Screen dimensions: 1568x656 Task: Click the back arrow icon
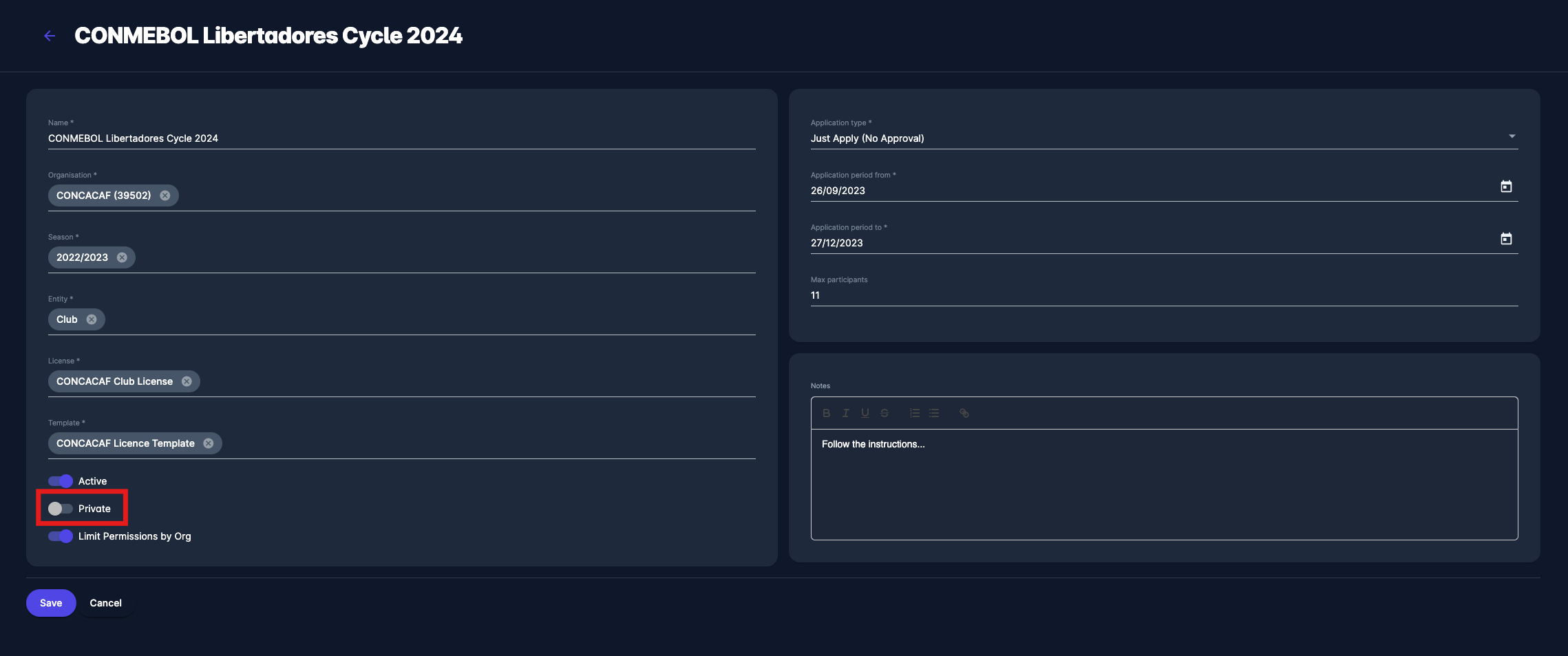[x=50, y=36]
